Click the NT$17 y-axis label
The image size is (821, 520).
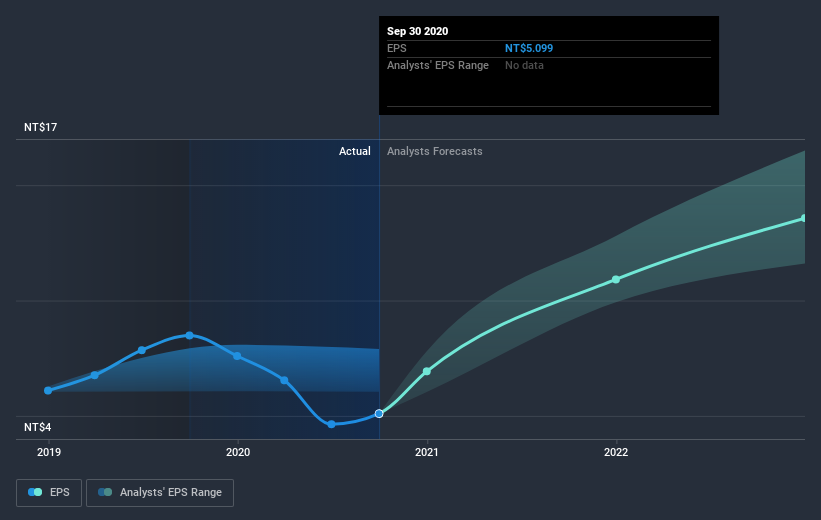click(x=40, y=127)
